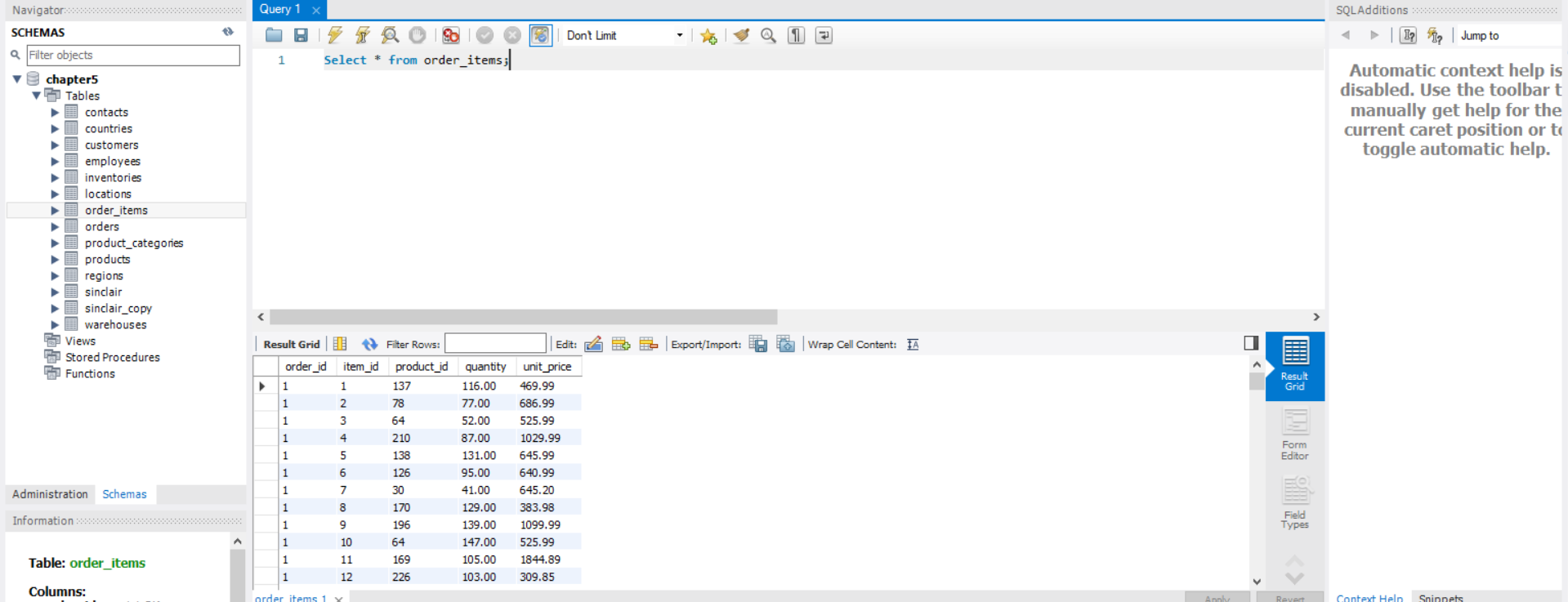Collapse the chapter5 schema node

click(17, 79)
